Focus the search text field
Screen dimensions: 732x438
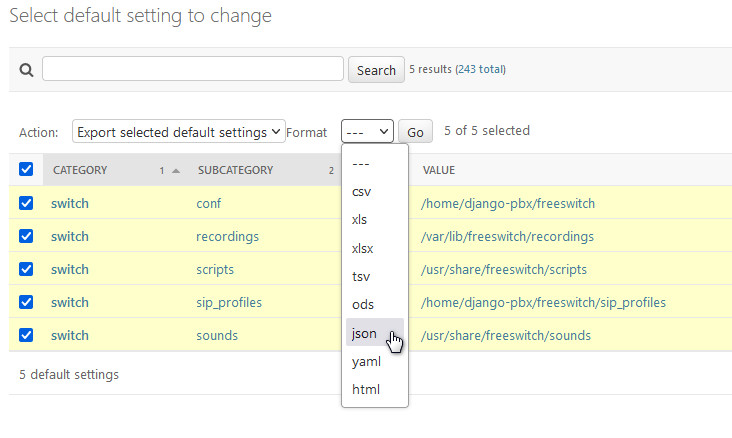193,69
